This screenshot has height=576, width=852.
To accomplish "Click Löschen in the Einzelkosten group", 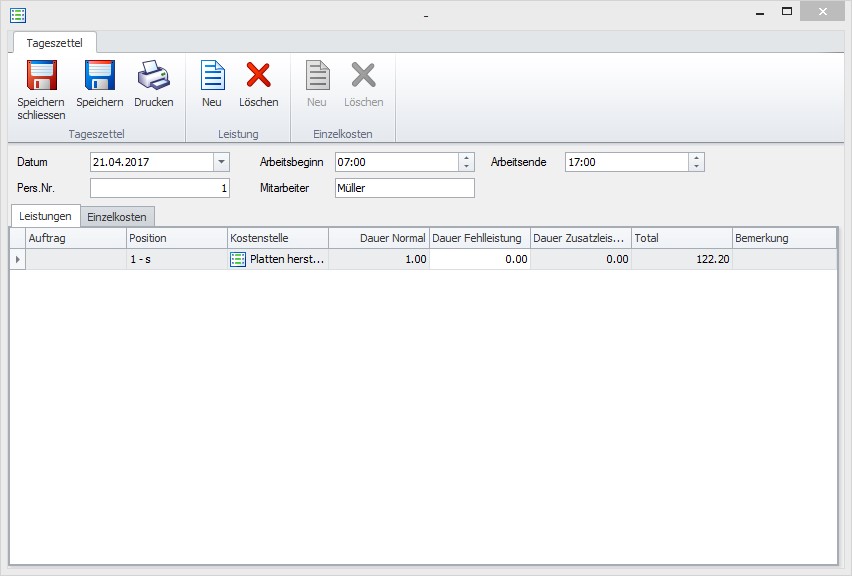I will (363, 77).
